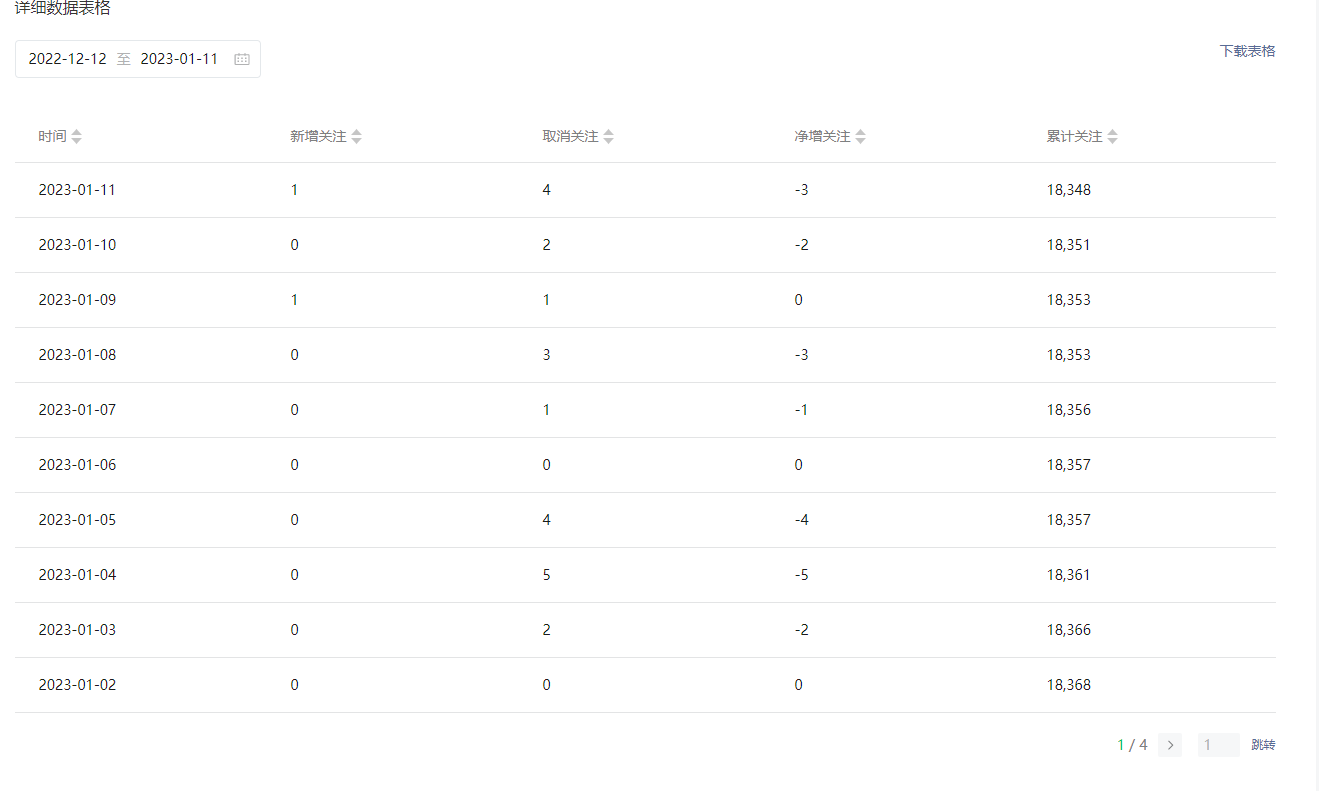This screenshot has width=1319, height=791.
Task: Click end date 2023-01-11 in range picker
Action: pos(179,59)
